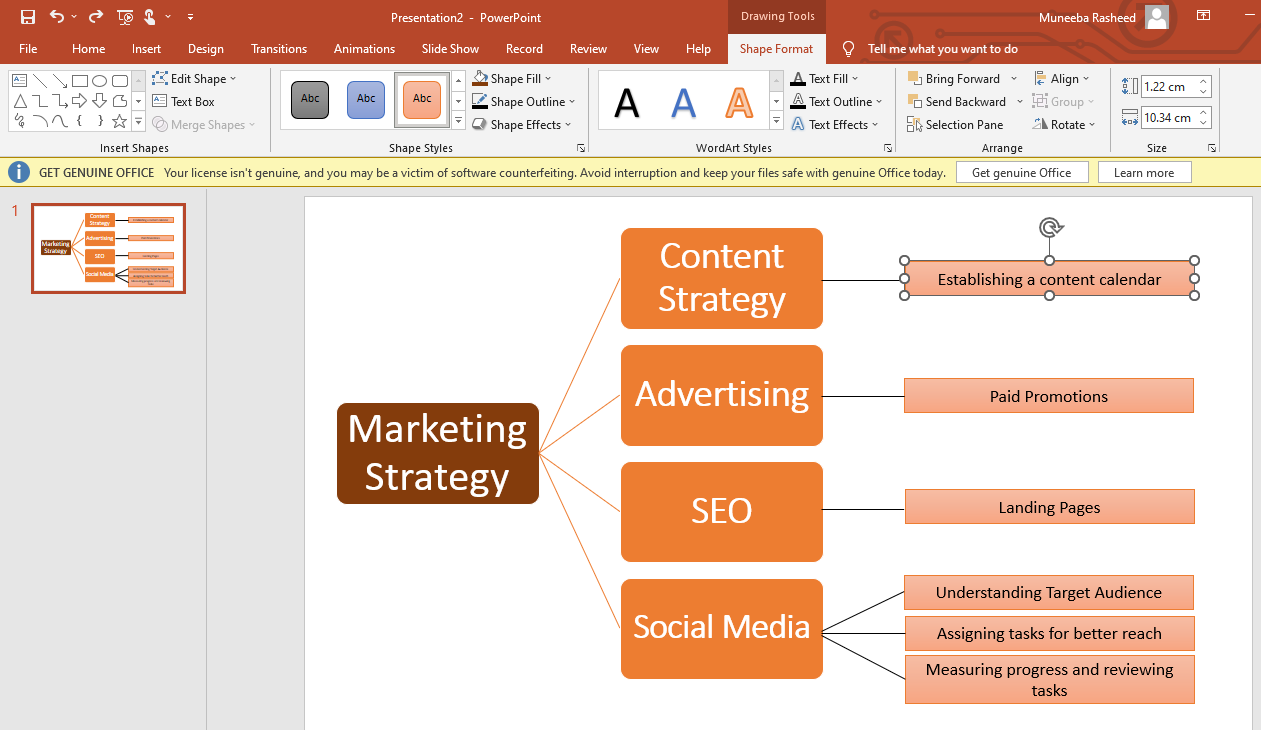Switch to the Slide Show tab
Viewport: 1261px width, 730px height.
(x=450, y=49)
